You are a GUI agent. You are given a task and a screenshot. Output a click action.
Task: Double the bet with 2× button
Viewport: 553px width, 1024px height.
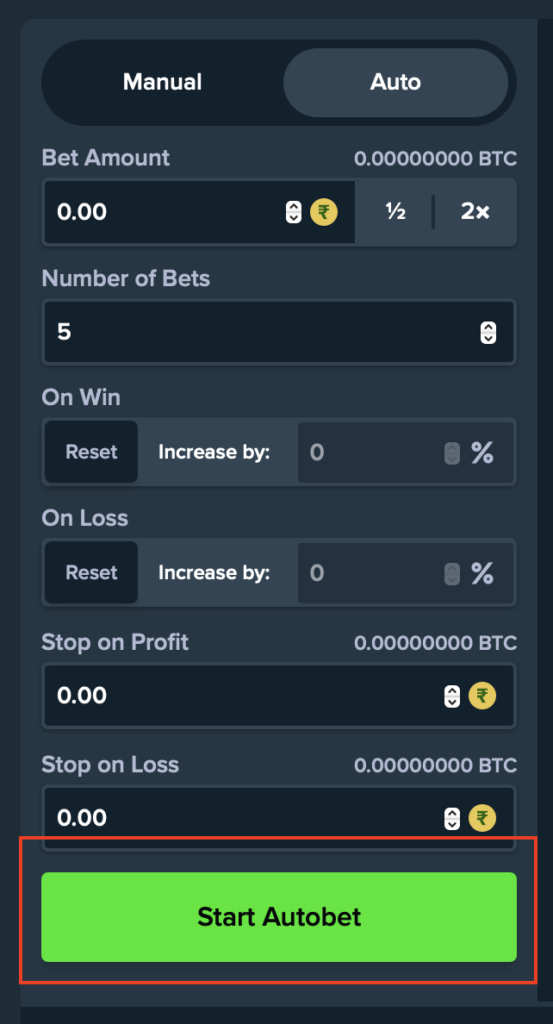click(475, 212)
